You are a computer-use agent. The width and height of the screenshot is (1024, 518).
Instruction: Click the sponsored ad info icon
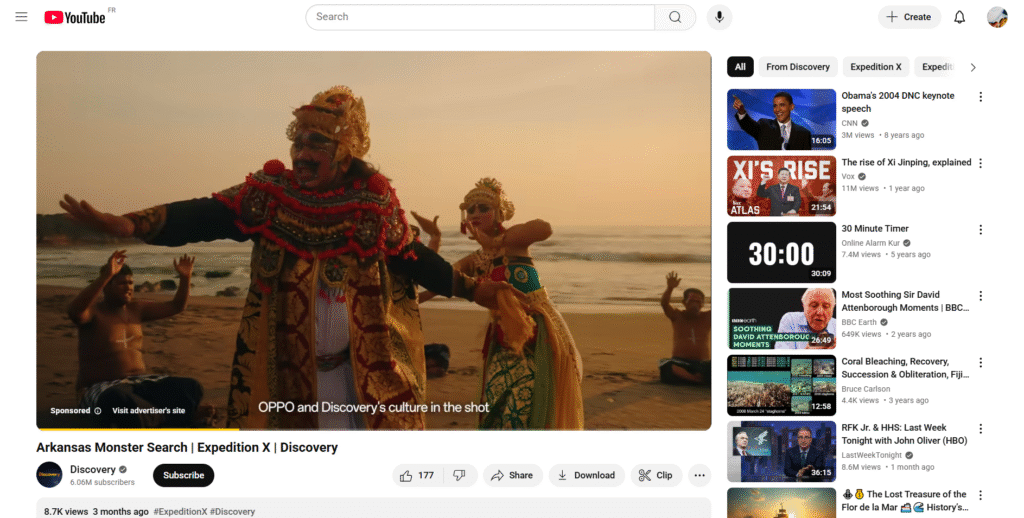98,411
